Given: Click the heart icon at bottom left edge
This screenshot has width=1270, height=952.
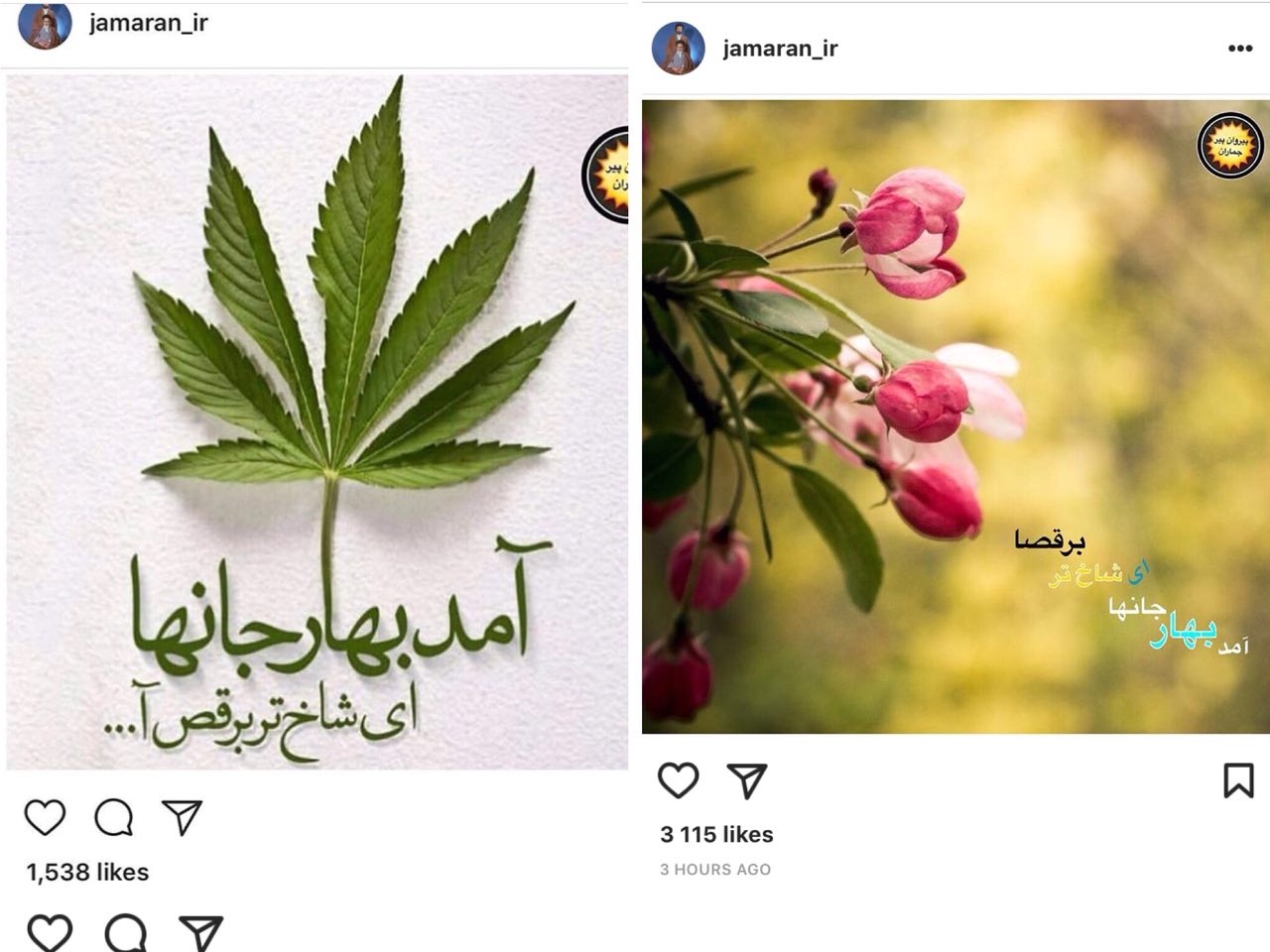Looking at the screenshot, I should [50, 933].
